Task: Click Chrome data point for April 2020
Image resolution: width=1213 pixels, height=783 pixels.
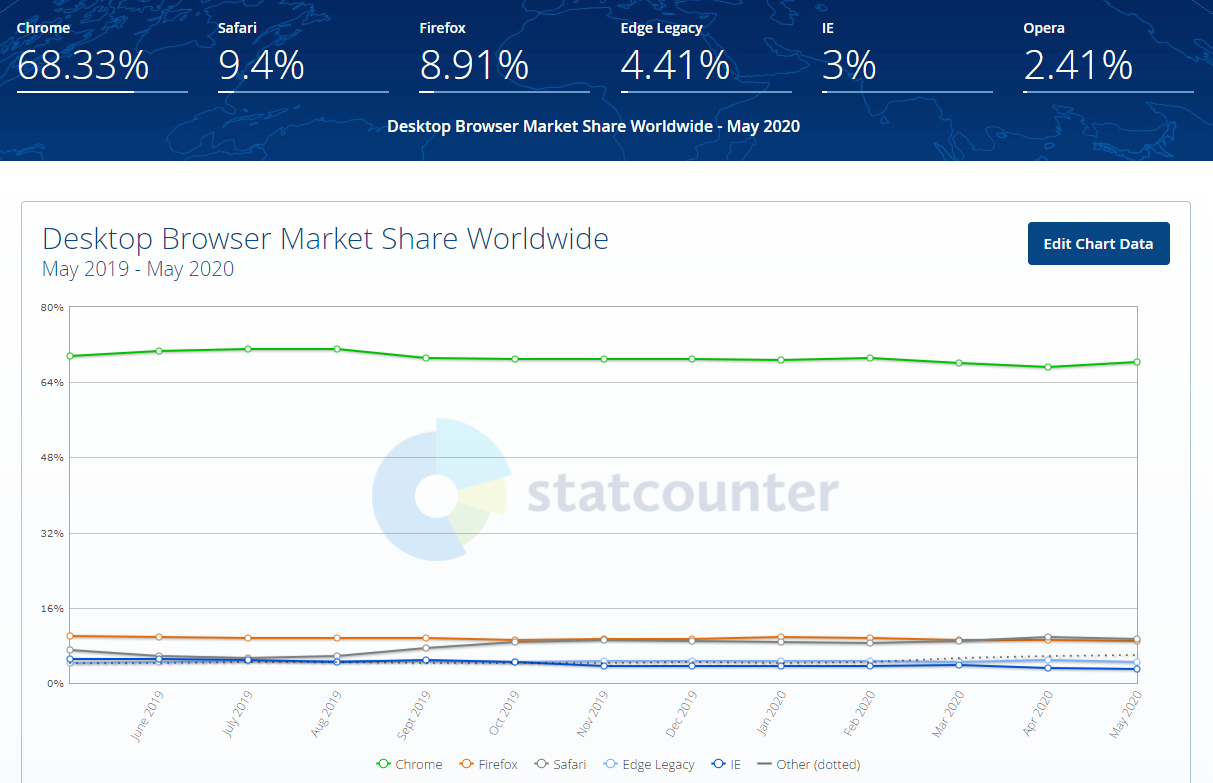Action: pos(1048,367)
